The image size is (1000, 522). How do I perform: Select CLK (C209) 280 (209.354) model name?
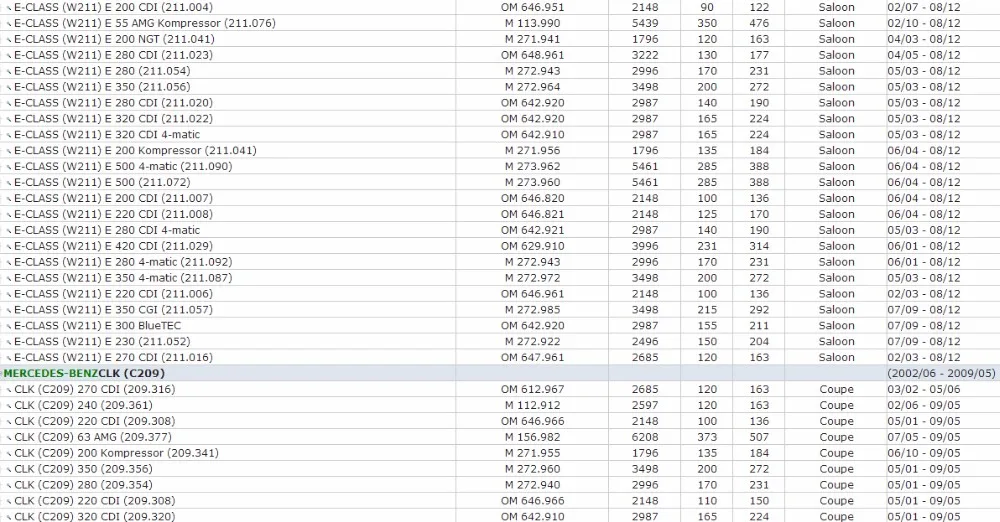click(84, 485)
